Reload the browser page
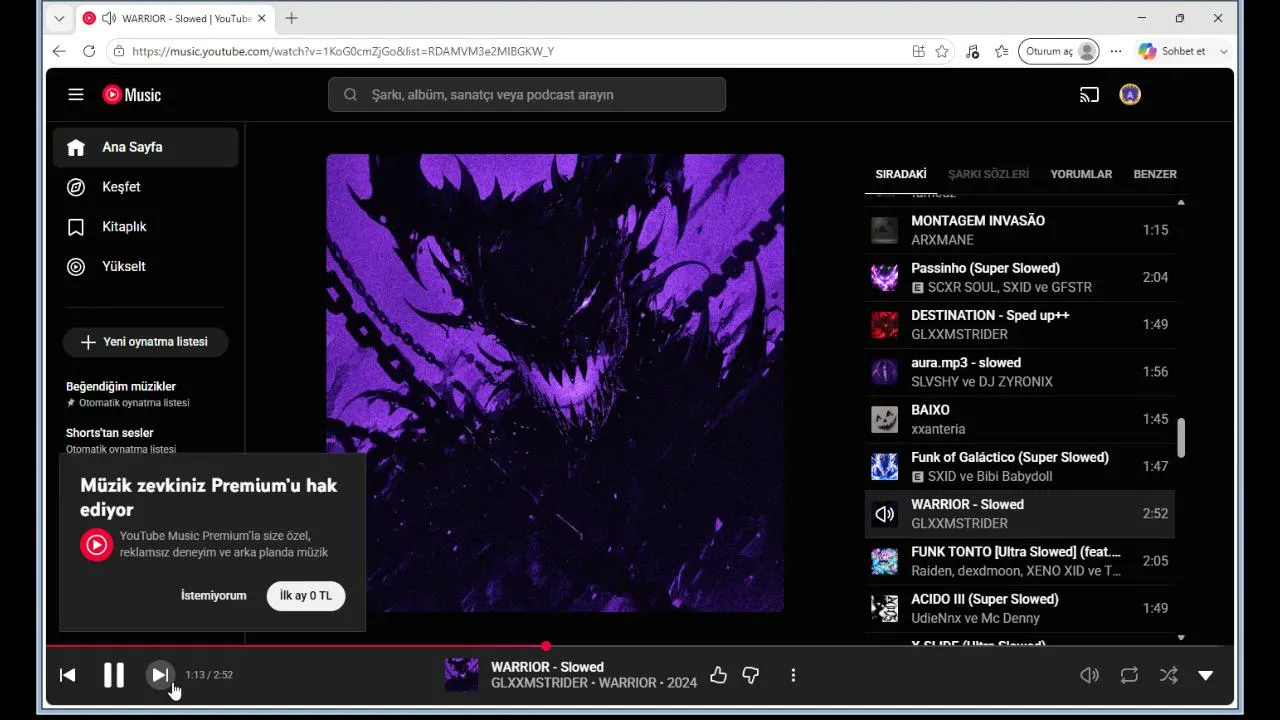 tap(89, 51)
